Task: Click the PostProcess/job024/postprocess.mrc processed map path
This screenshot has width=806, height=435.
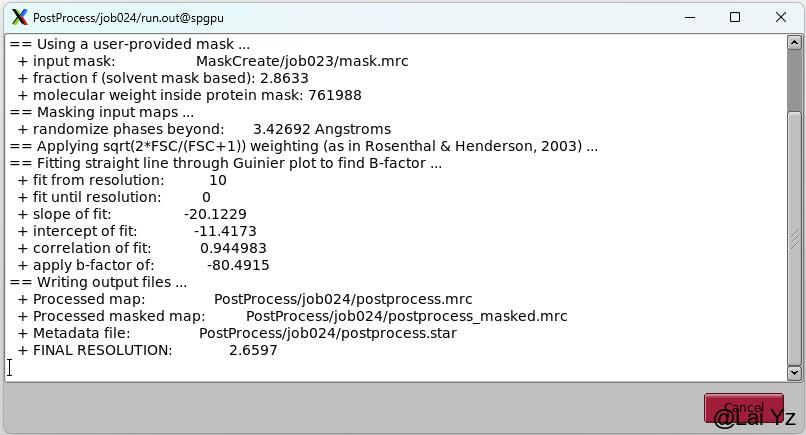Action: pyautogui.click(x=343, y=299)
